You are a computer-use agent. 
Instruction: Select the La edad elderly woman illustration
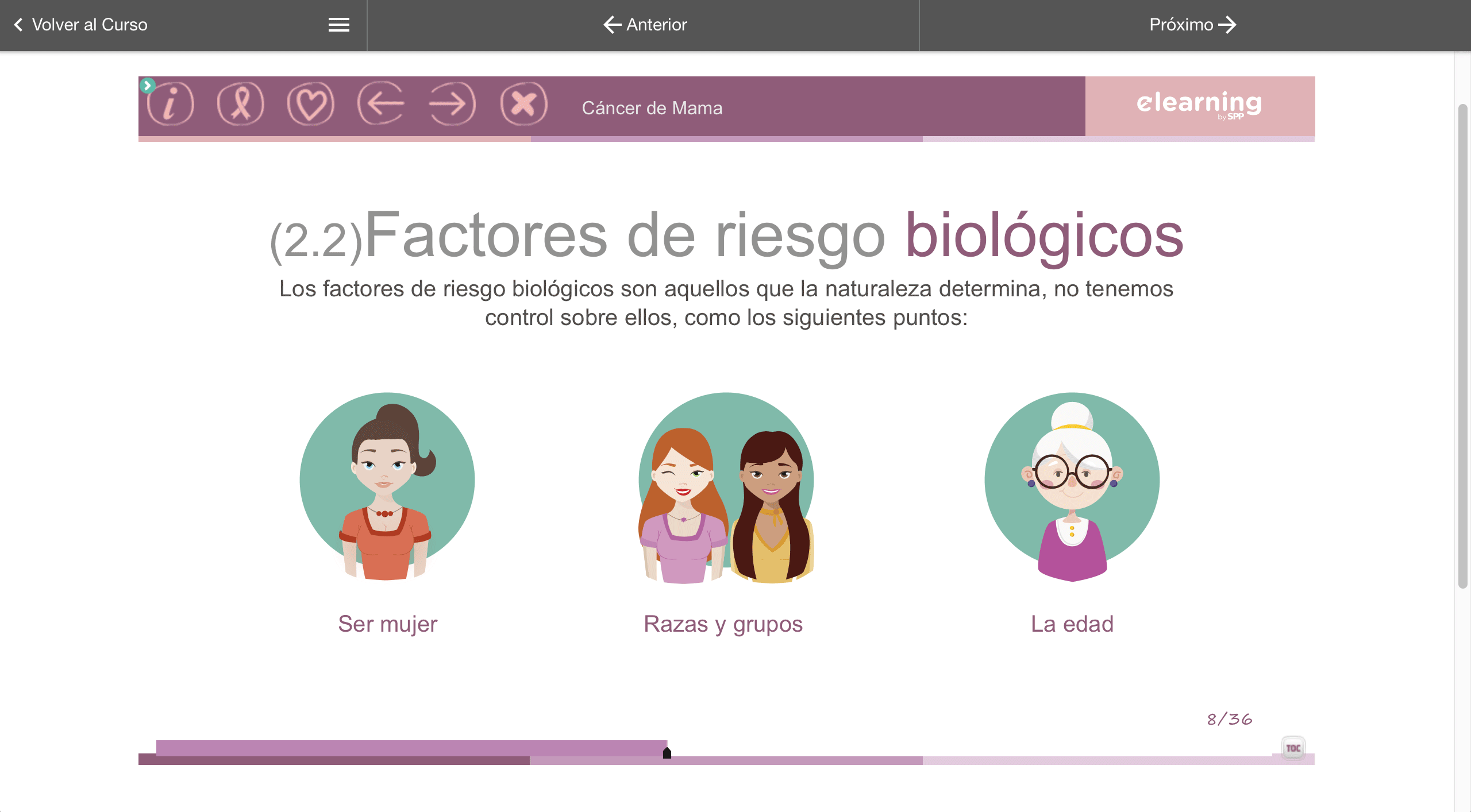point(1072,487)
